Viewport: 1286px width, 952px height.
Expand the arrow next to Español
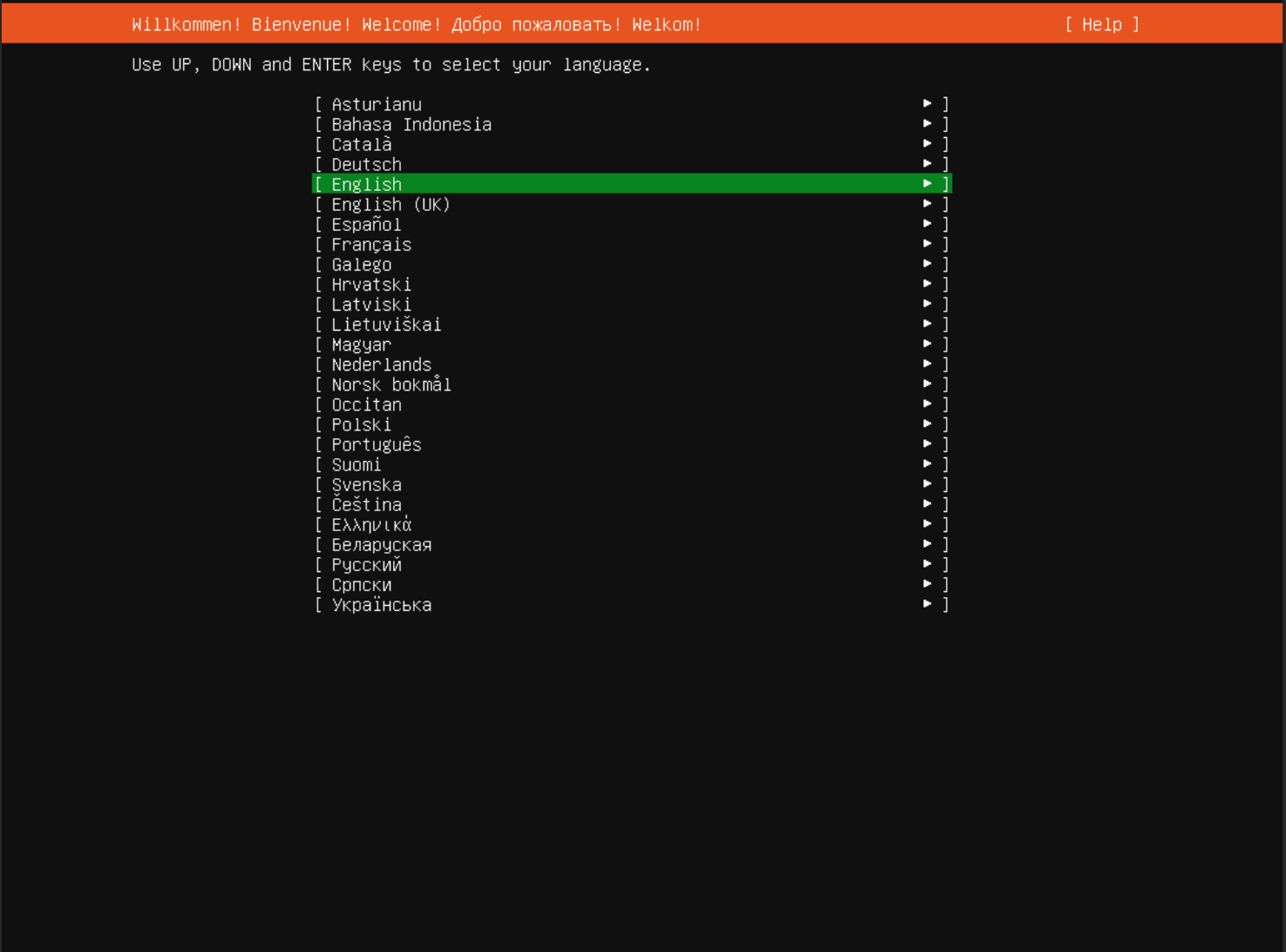[928, 223]
